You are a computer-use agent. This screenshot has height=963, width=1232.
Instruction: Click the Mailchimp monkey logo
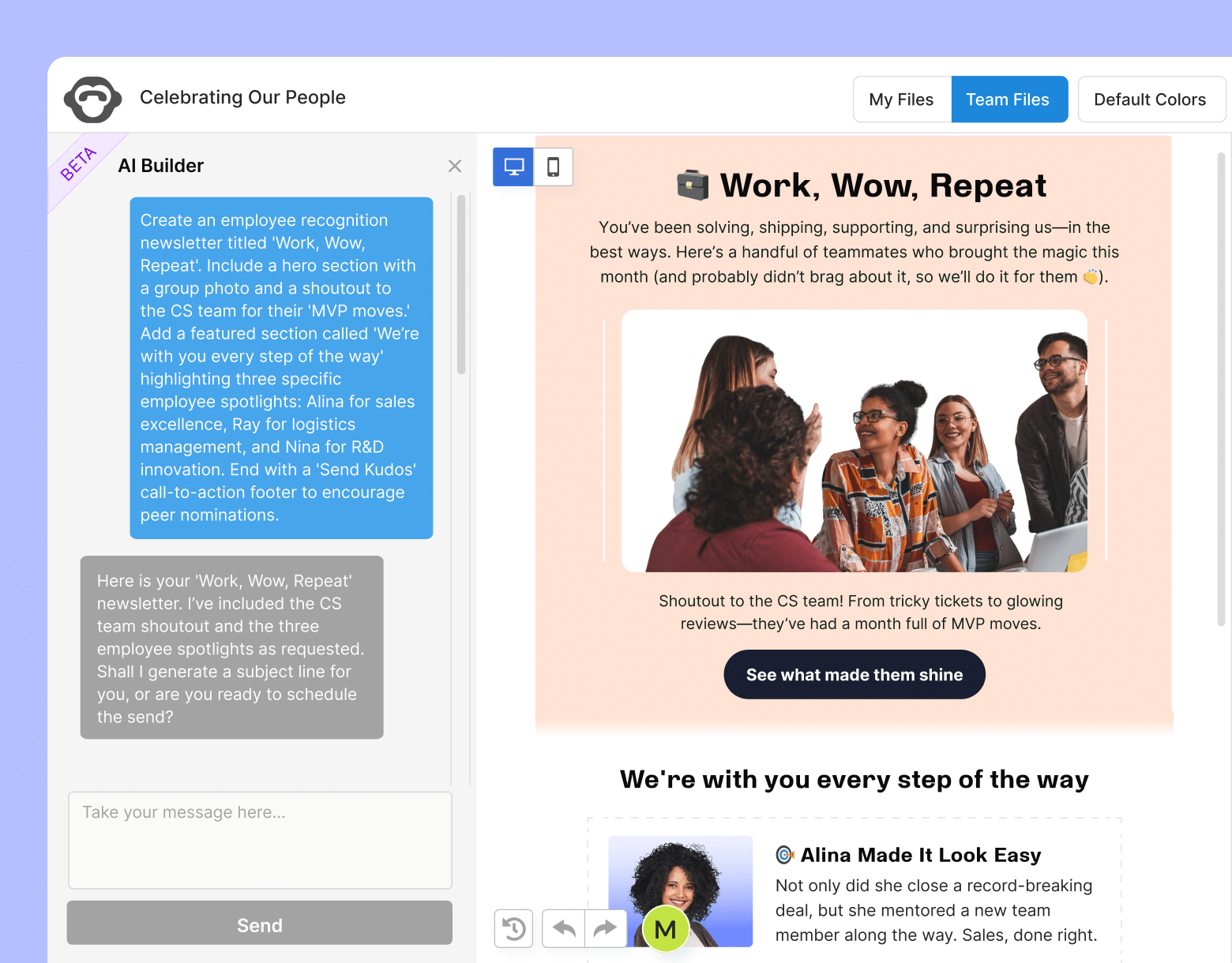92,99
